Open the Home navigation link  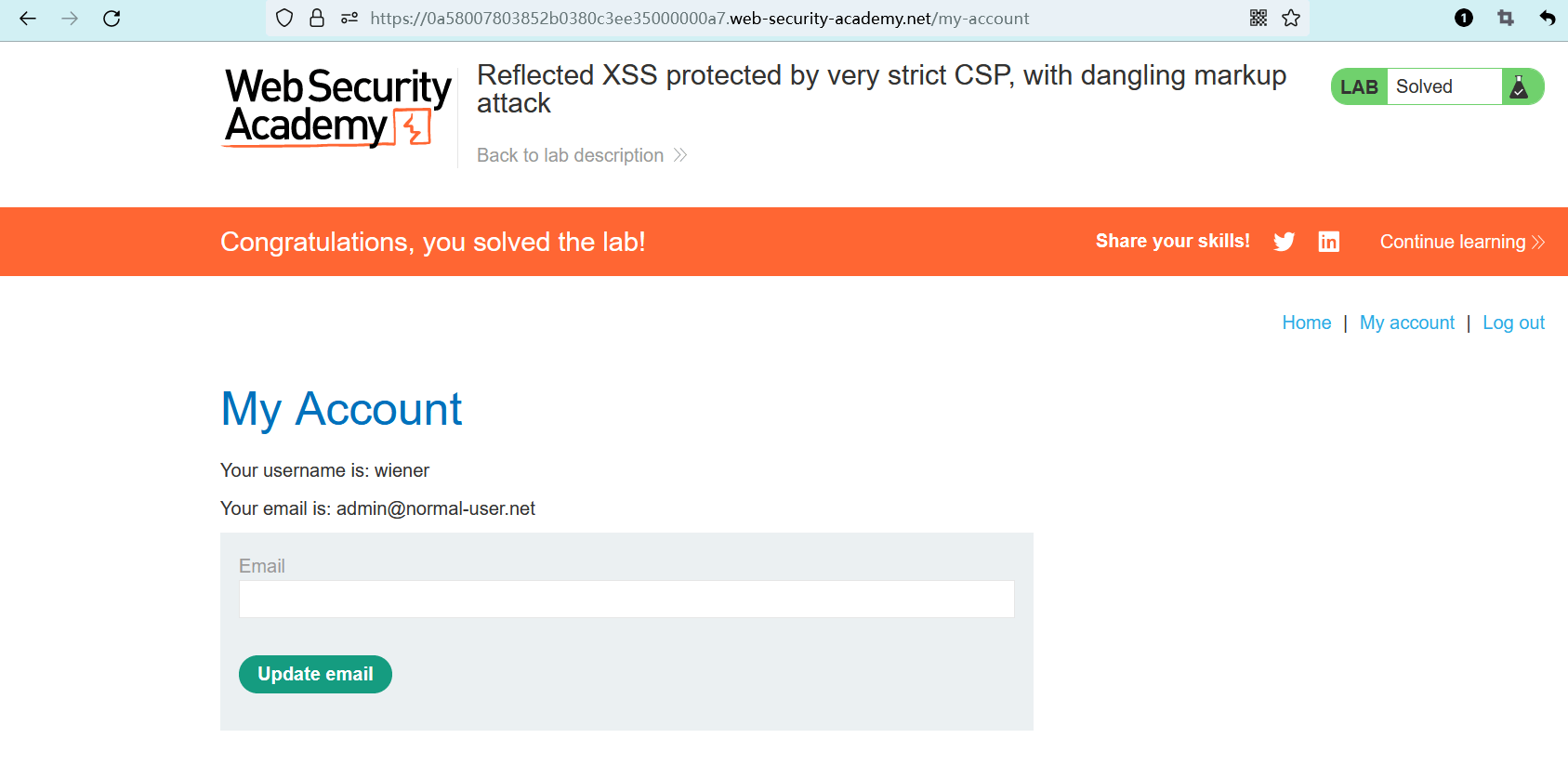tap(1306, 323)
